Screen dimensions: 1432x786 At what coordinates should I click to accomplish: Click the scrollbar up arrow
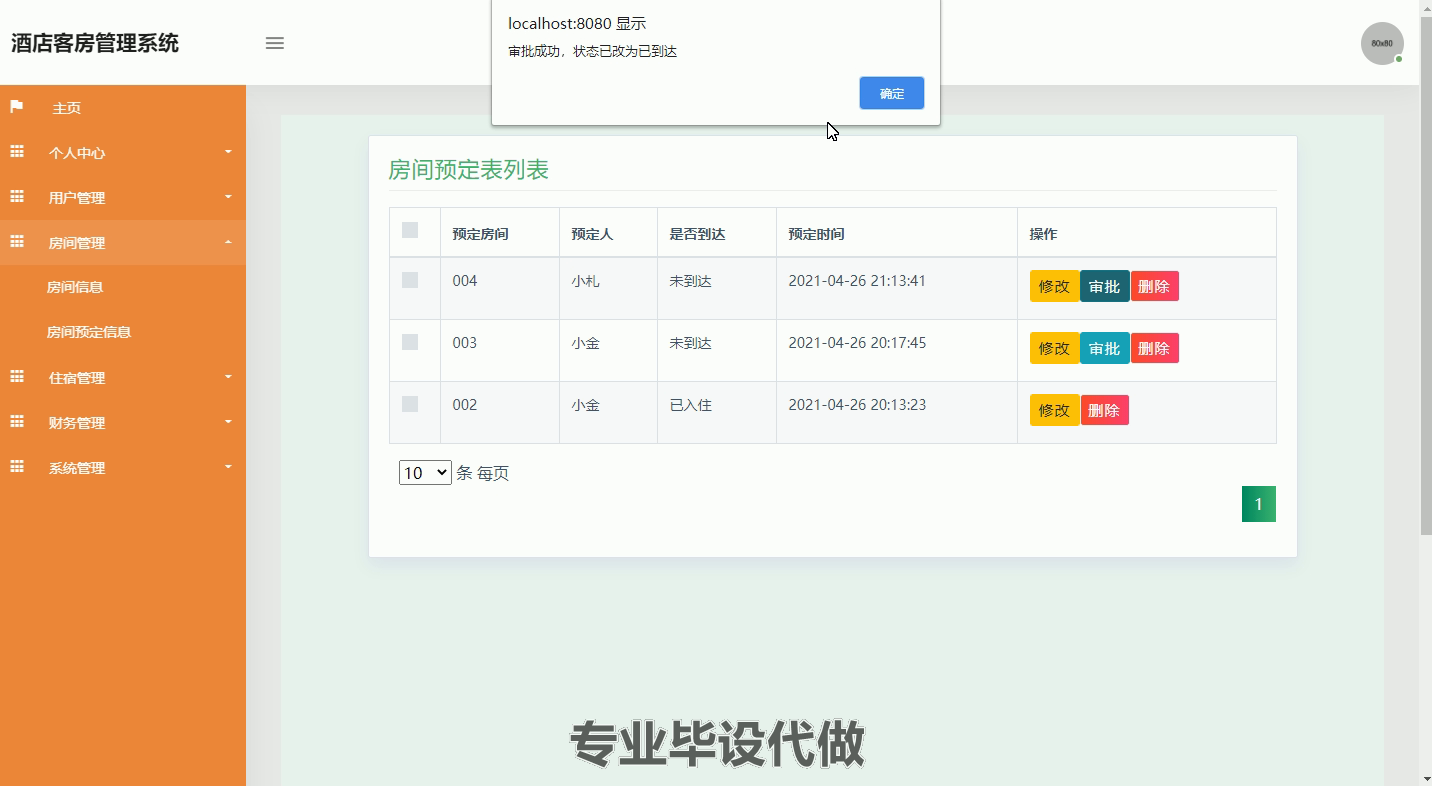click(1426, 8)
